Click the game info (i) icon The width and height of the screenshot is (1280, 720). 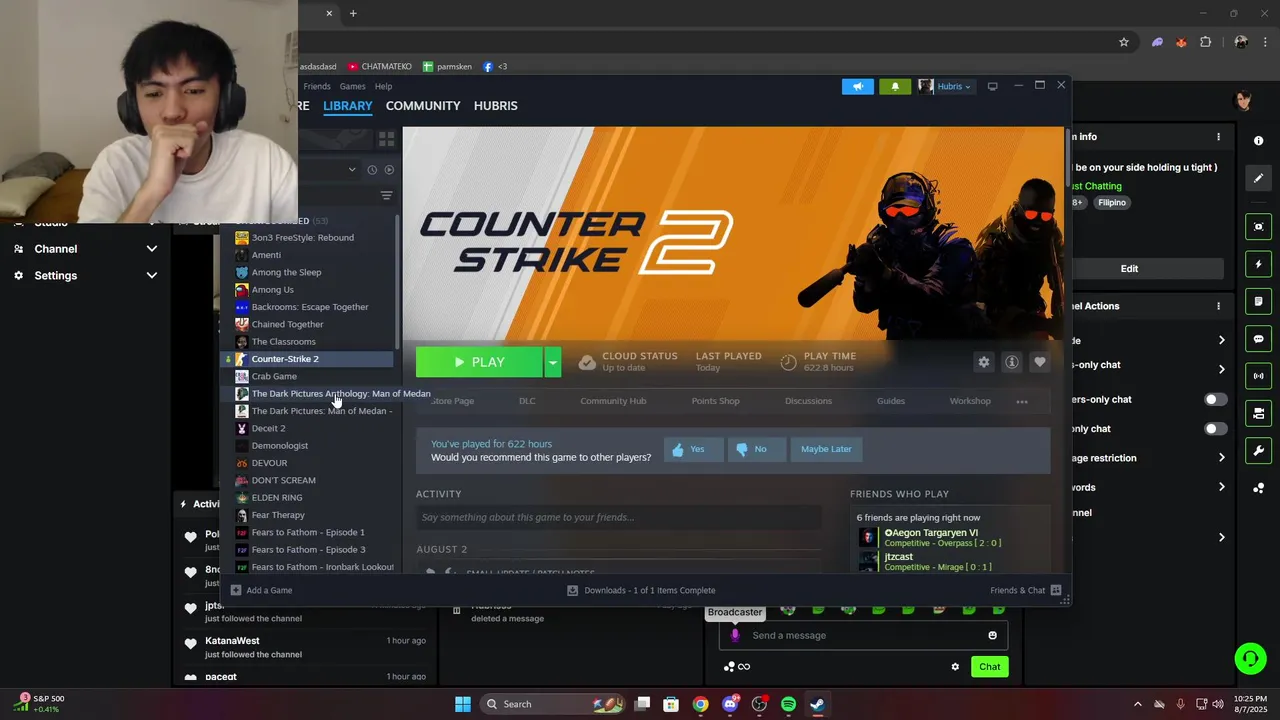point(1012,362)
